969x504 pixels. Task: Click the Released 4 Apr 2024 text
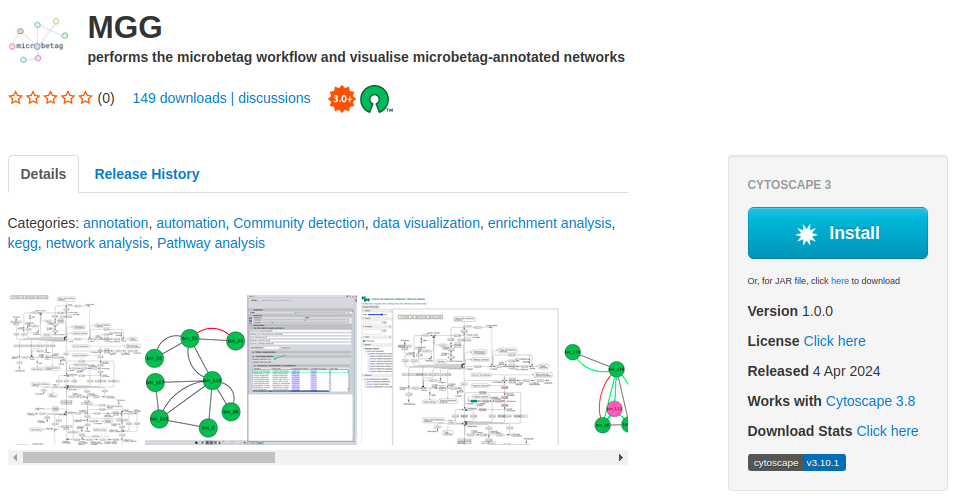814,371
